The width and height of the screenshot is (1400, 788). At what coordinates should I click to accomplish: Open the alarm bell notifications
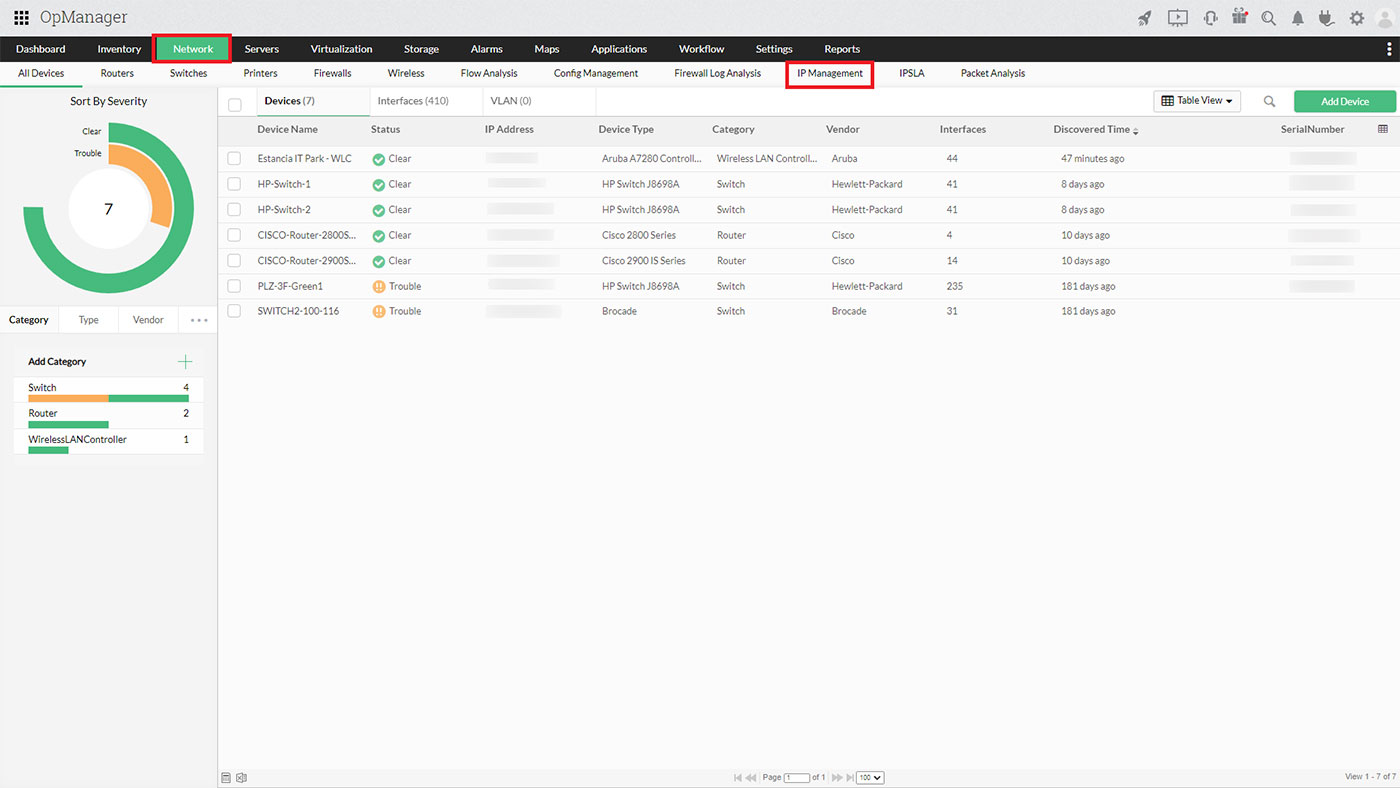pyautogui.click(x=1298, y=18)
